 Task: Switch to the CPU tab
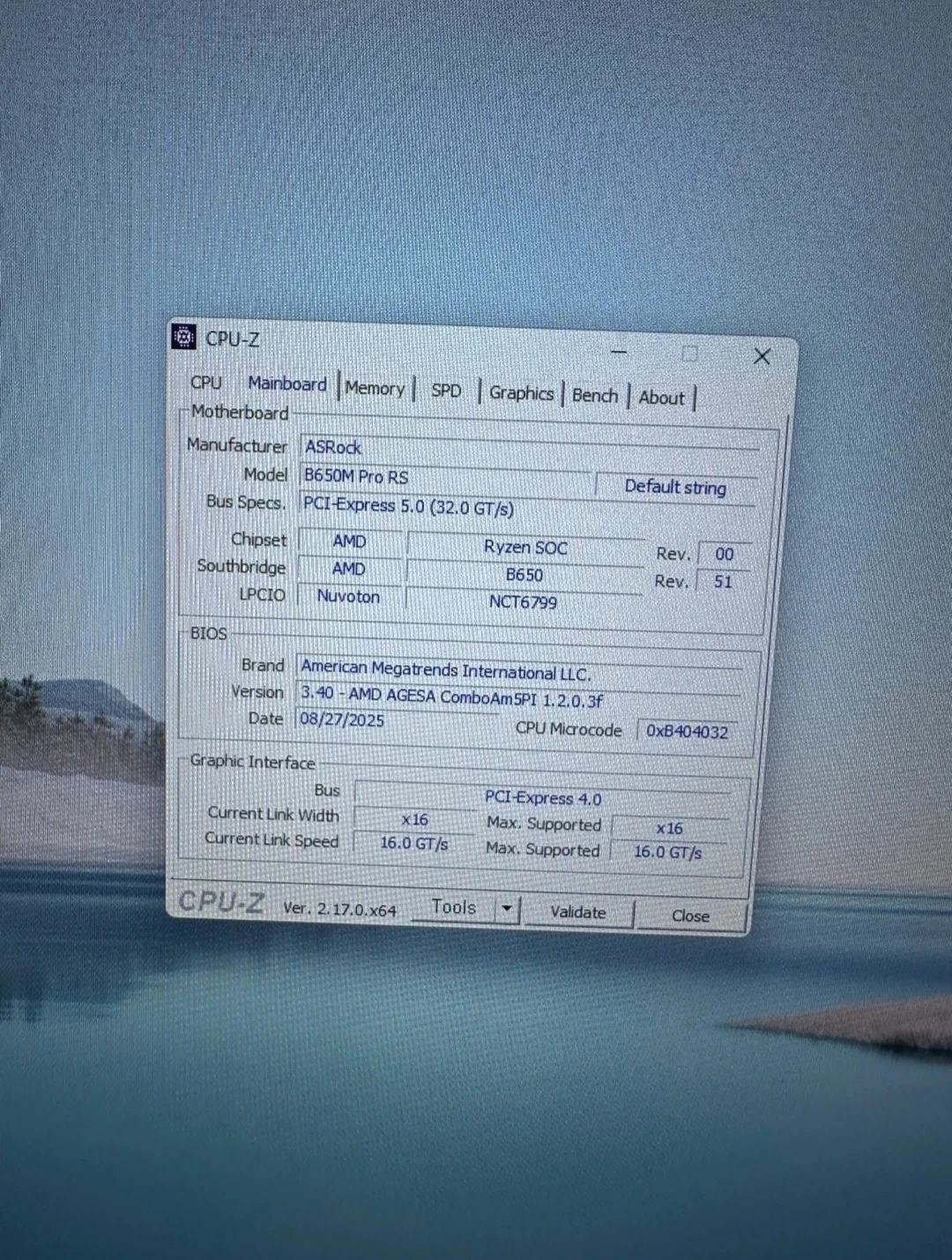point(206,383)
